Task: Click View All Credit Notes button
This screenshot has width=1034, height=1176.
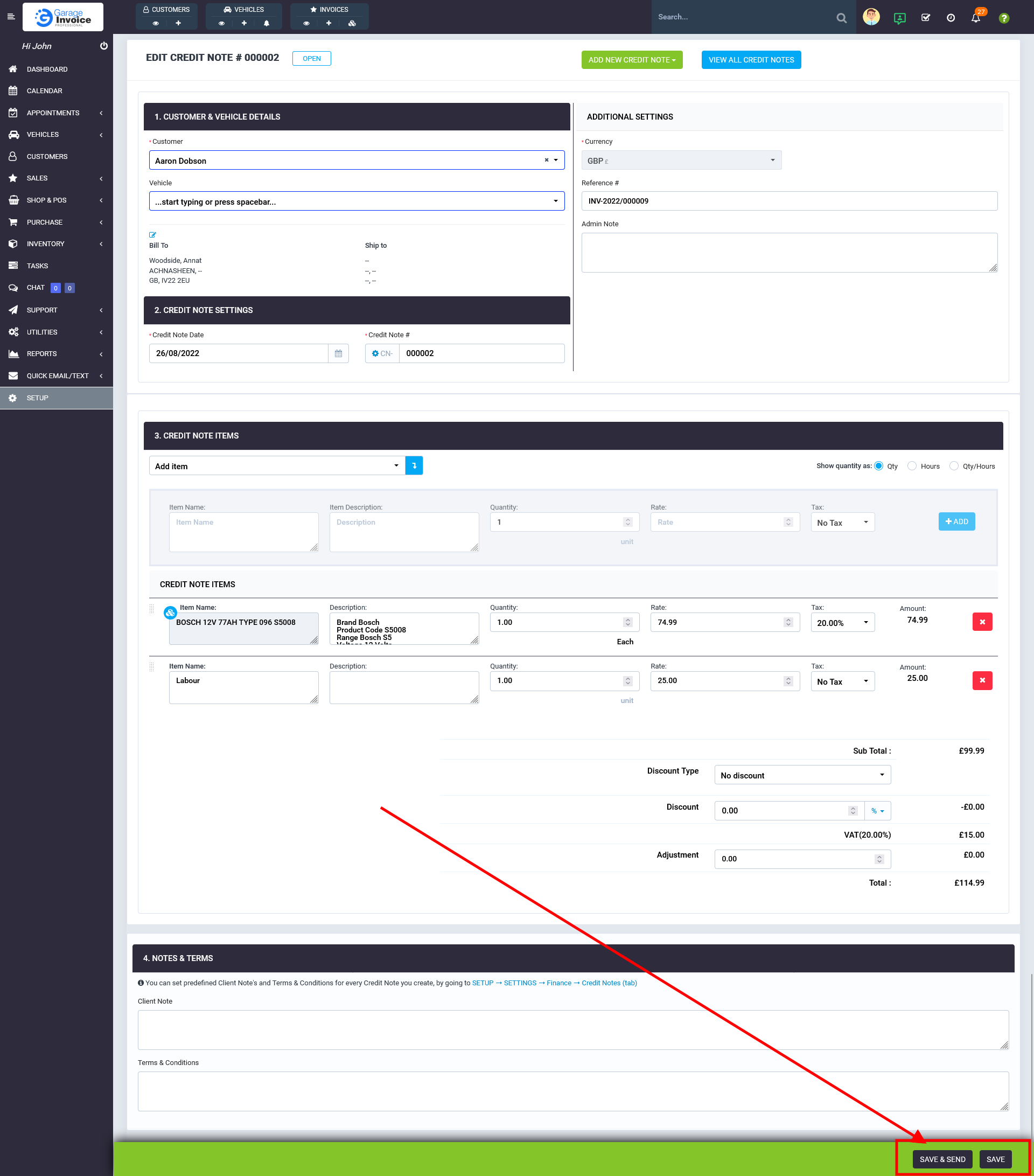Action: (751, 60)
